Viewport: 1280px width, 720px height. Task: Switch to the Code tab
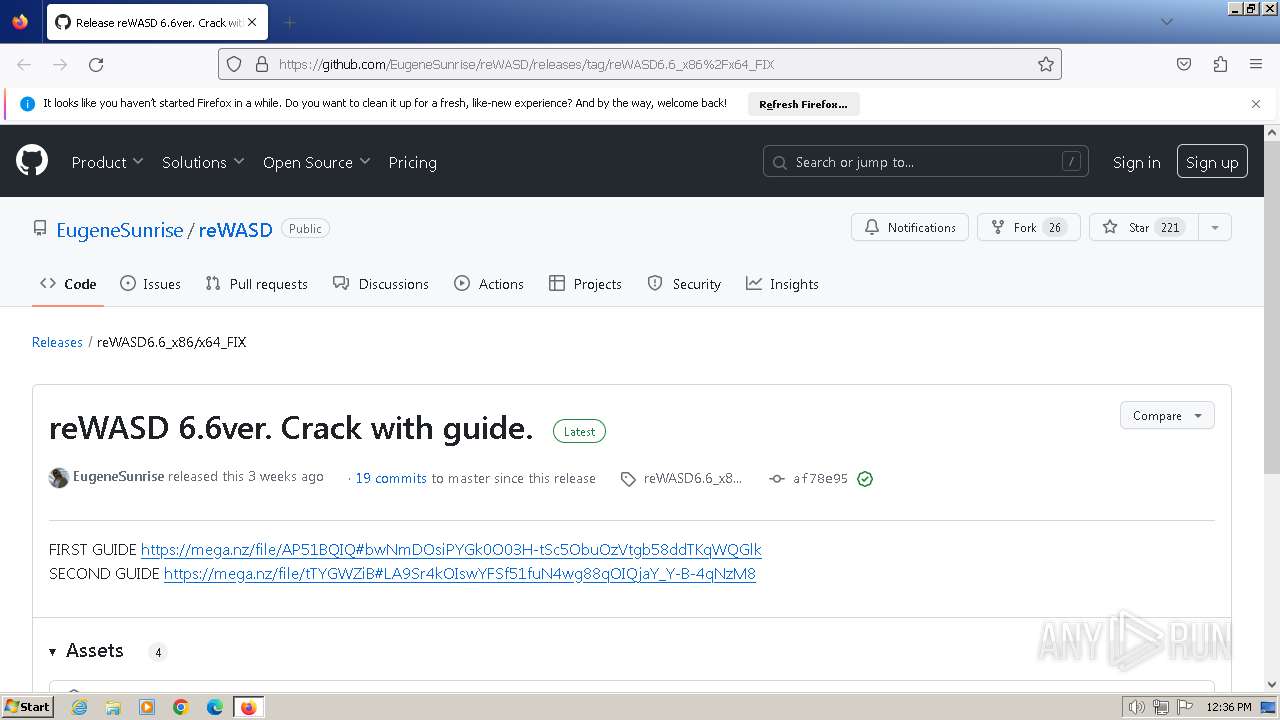coord(68,284)
